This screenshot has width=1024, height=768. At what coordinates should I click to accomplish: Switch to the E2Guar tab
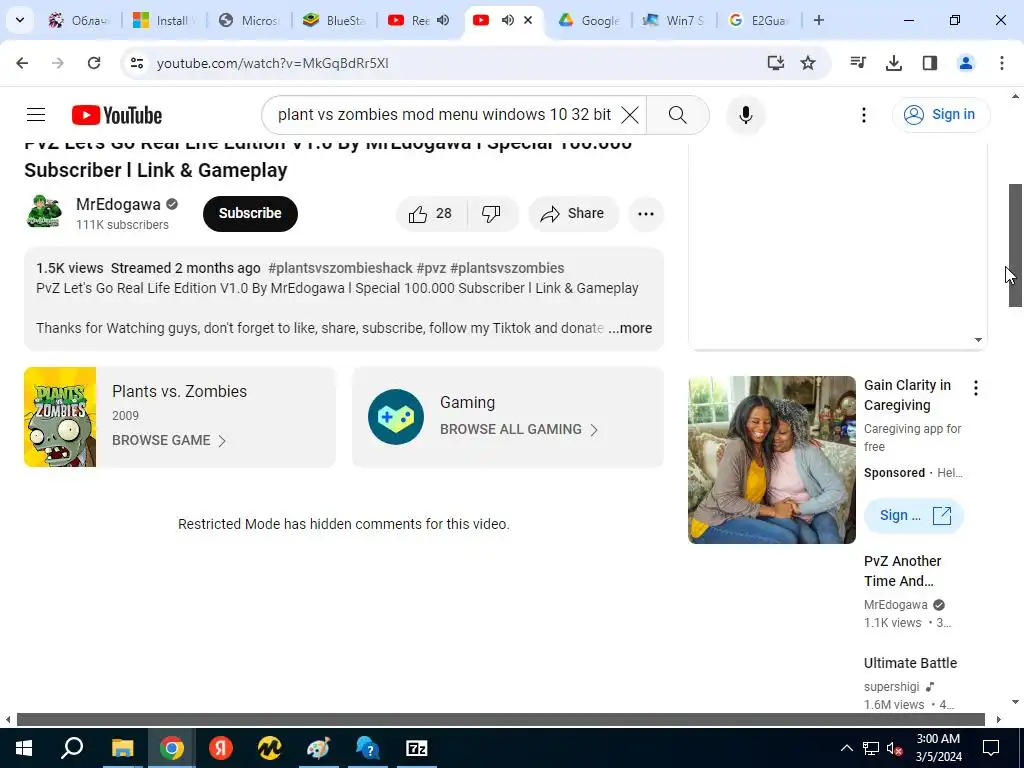pos(759,20)
